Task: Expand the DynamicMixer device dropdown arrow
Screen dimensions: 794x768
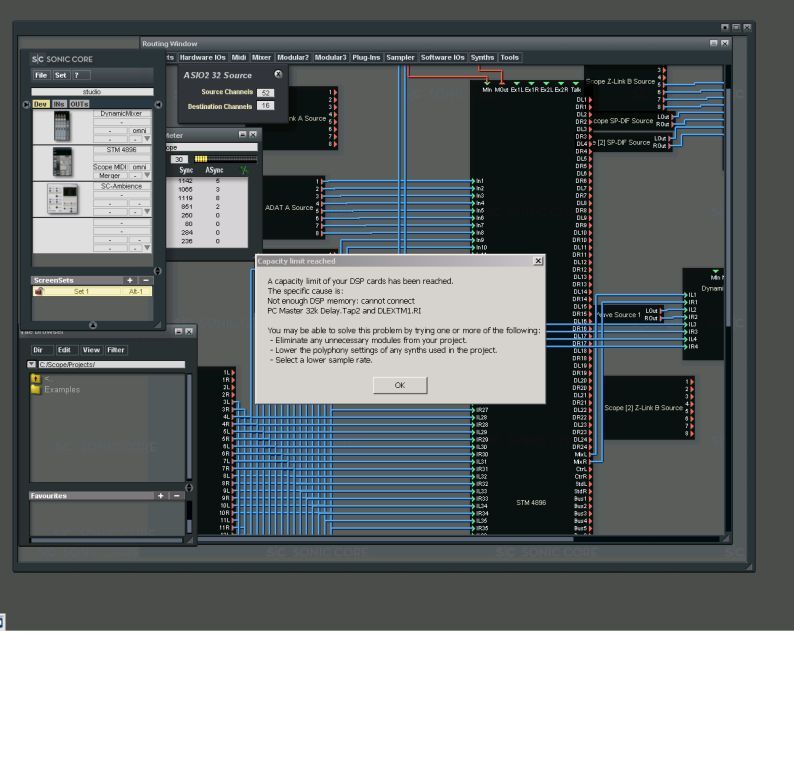Action: [147, 139]
